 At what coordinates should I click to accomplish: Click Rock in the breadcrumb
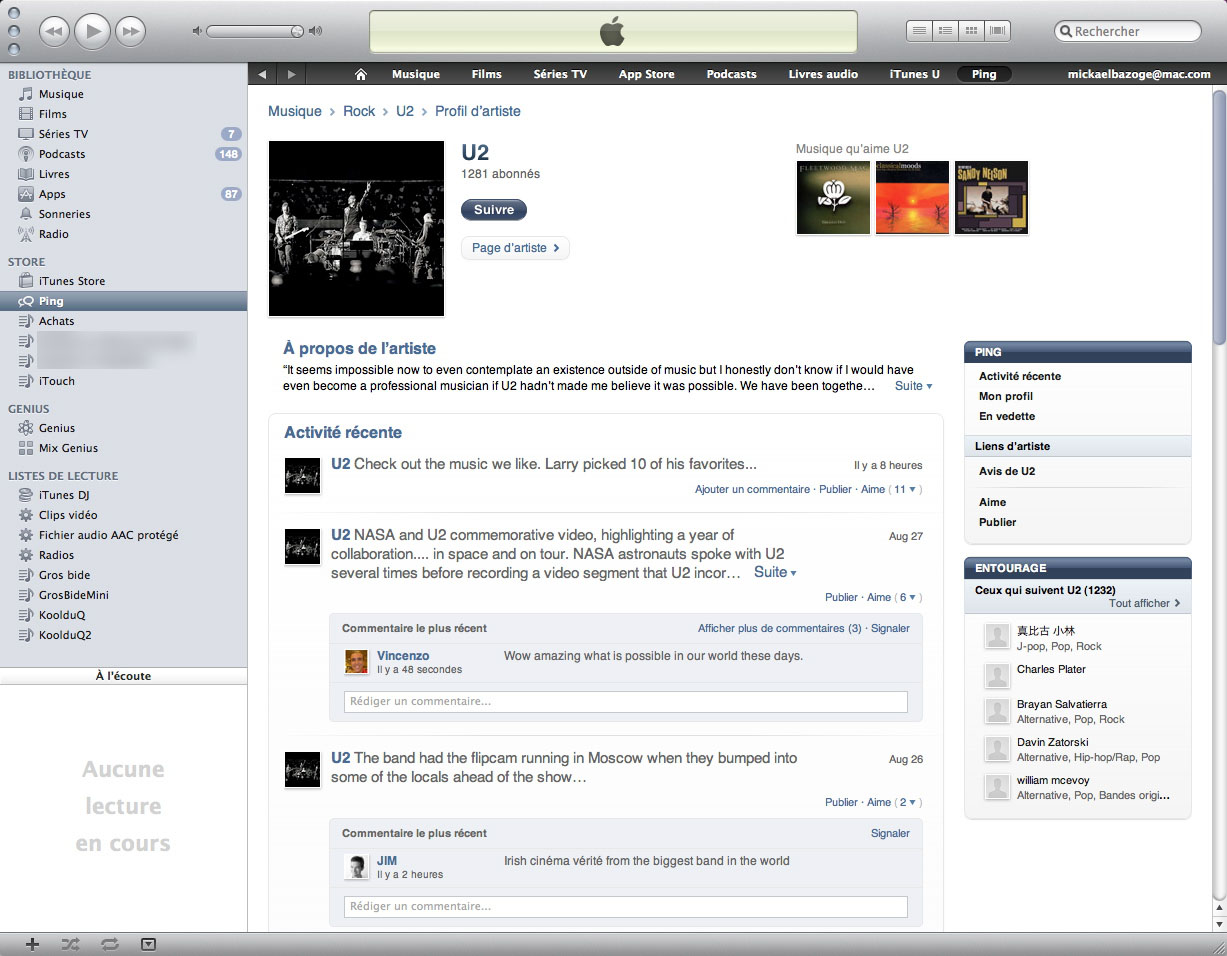click(x=359, y=111)
